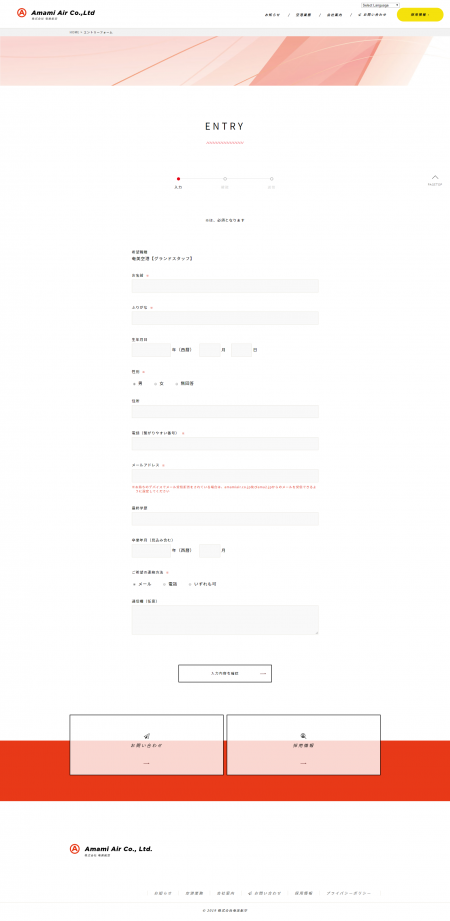This screenshot has width=450, height=921.
Task: Click the Amami Air logo in header
Action: click(x=56, y=13)
